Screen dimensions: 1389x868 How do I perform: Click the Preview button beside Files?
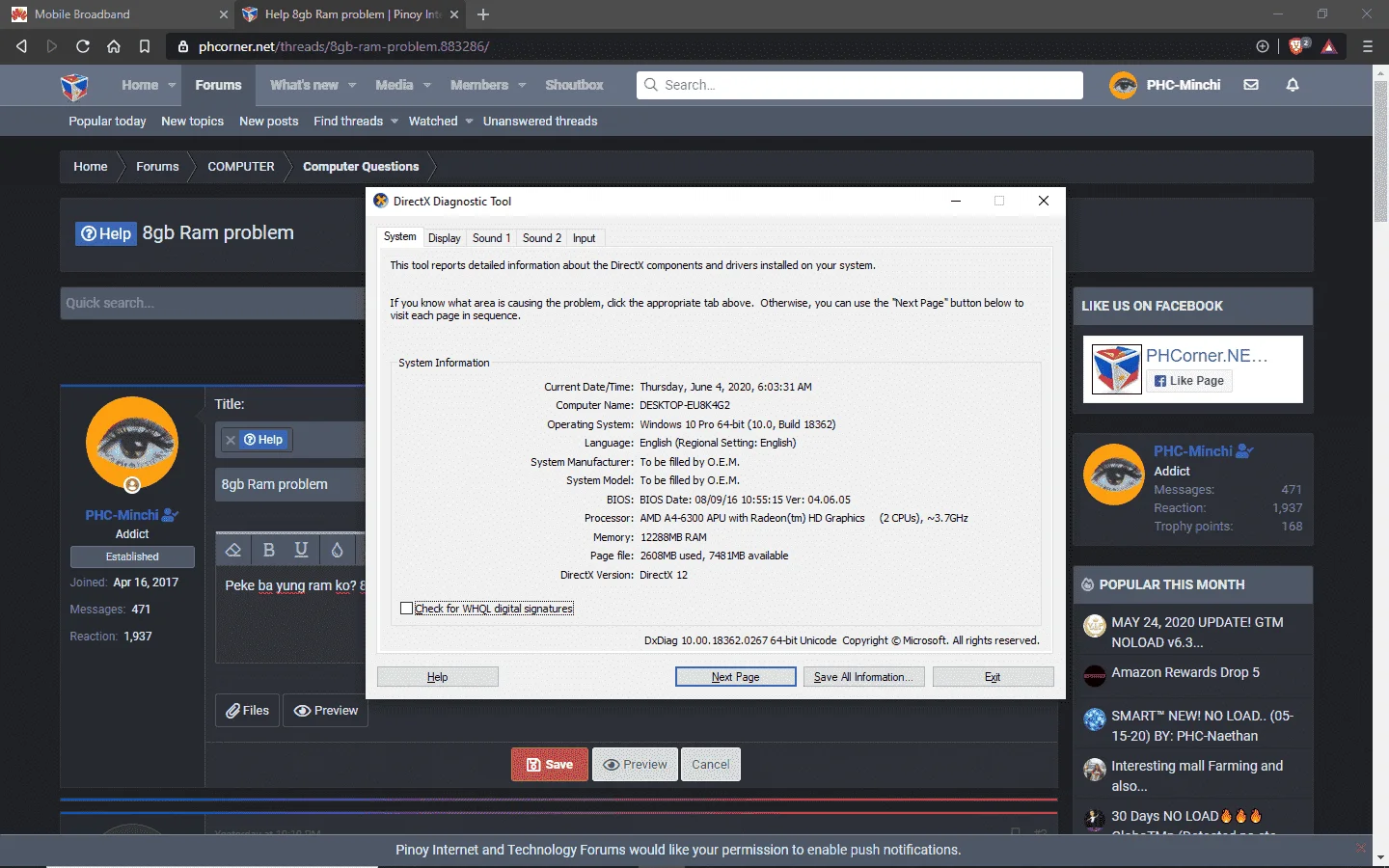[326, 711]
